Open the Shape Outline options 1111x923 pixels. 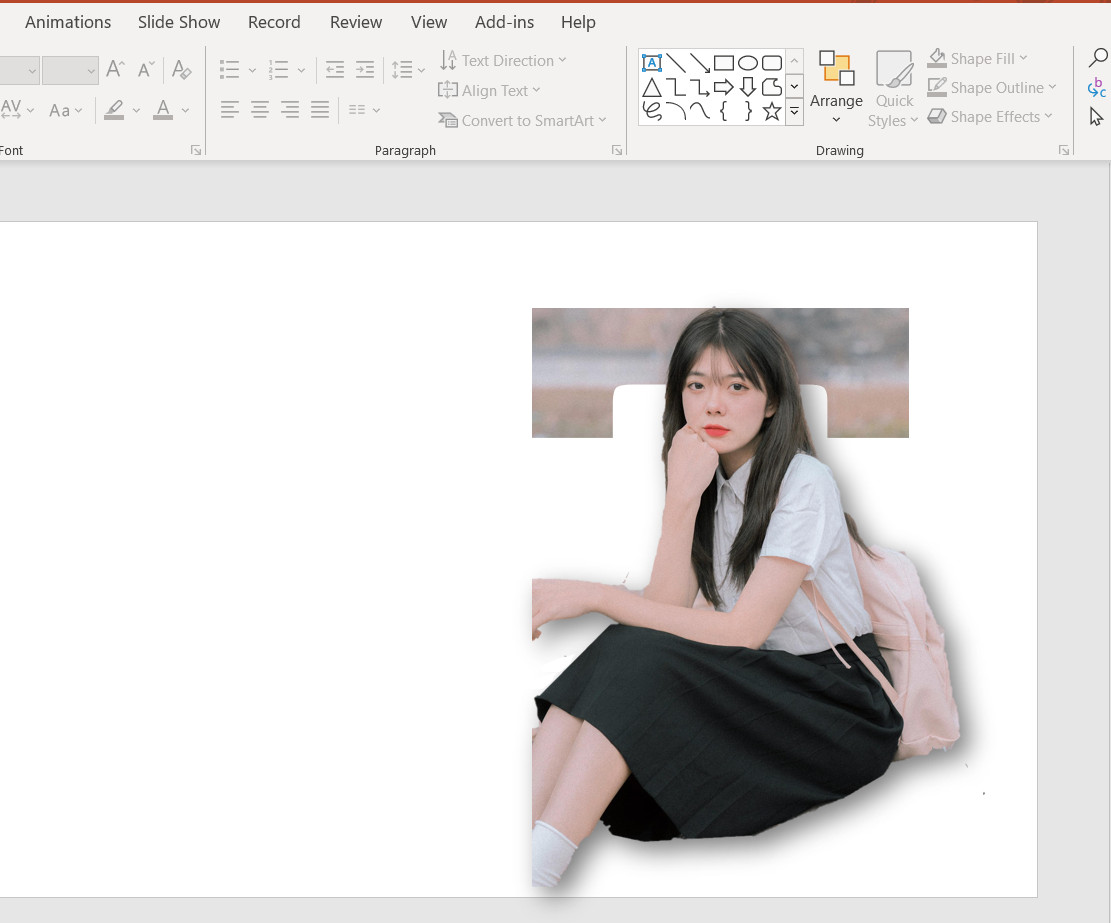(991, 87)
